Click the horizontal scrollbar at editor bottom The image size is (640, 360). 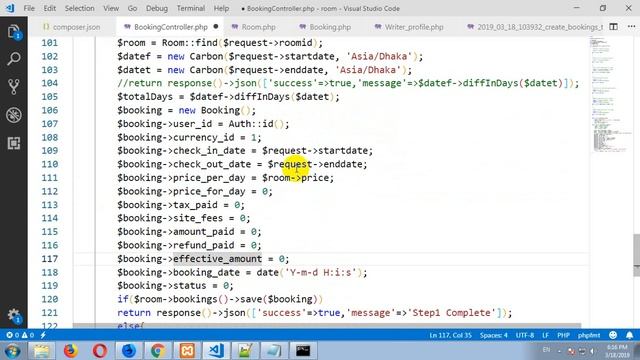327,326
